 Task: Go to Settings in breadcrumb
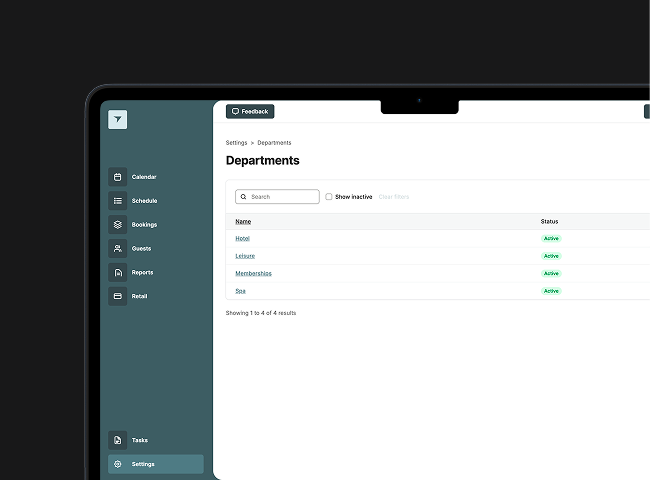[x=236, y=143]
